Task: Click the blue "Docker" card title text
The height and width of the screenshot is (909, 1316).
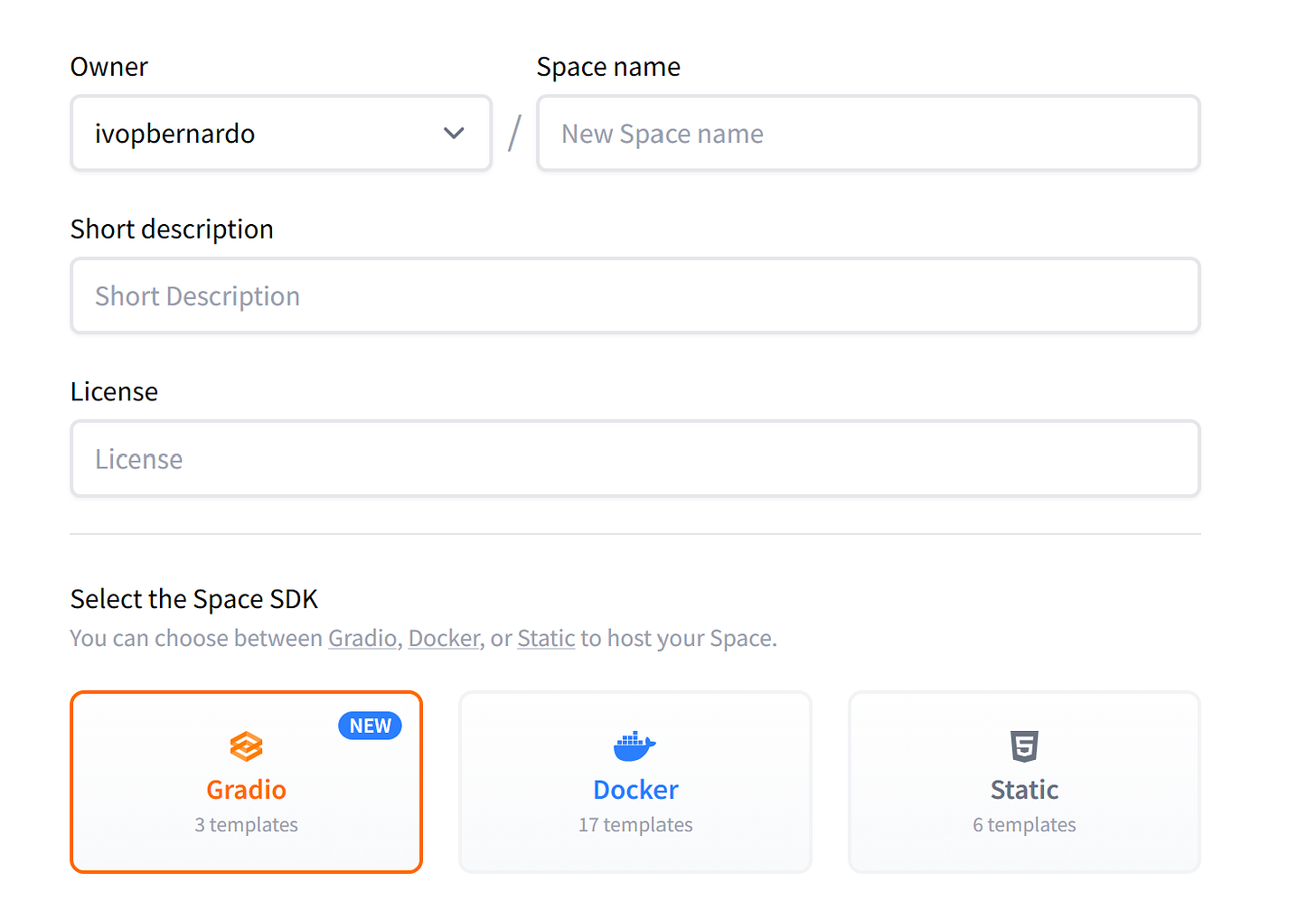Action: coord(635,789)
